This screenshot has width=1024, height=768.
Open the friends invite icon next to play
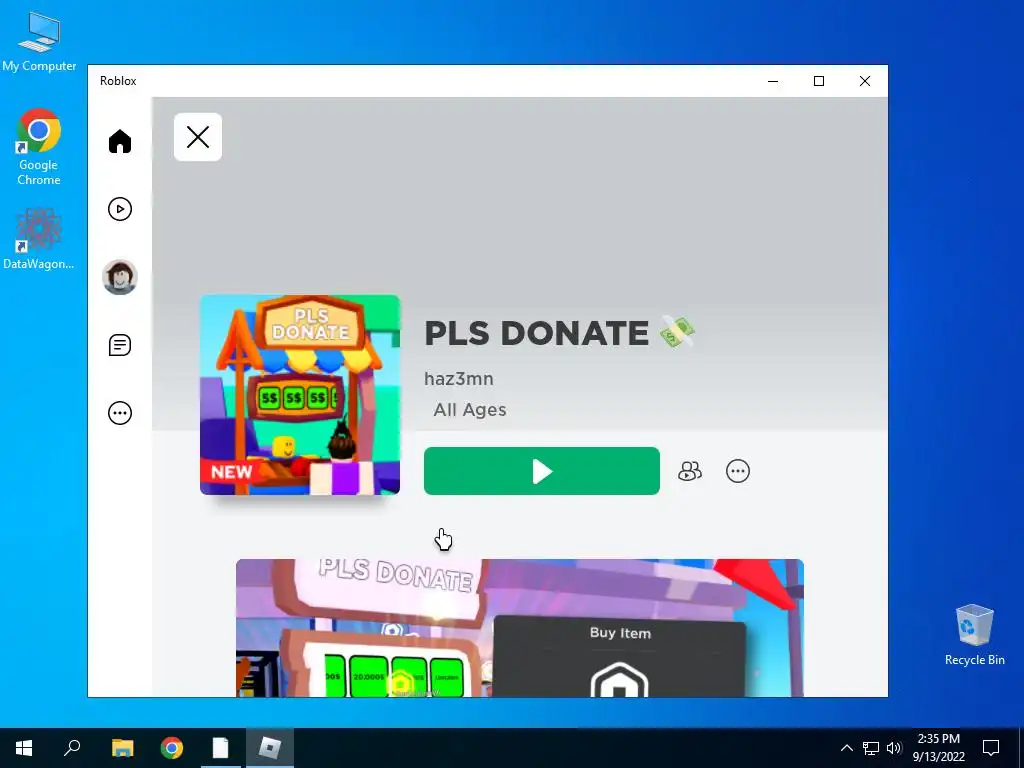690,471
